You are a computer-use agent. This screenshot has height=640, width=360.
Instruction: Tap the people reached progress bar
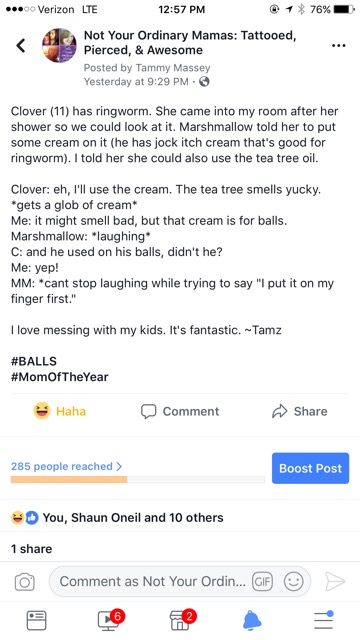click(x=138, y=480)
